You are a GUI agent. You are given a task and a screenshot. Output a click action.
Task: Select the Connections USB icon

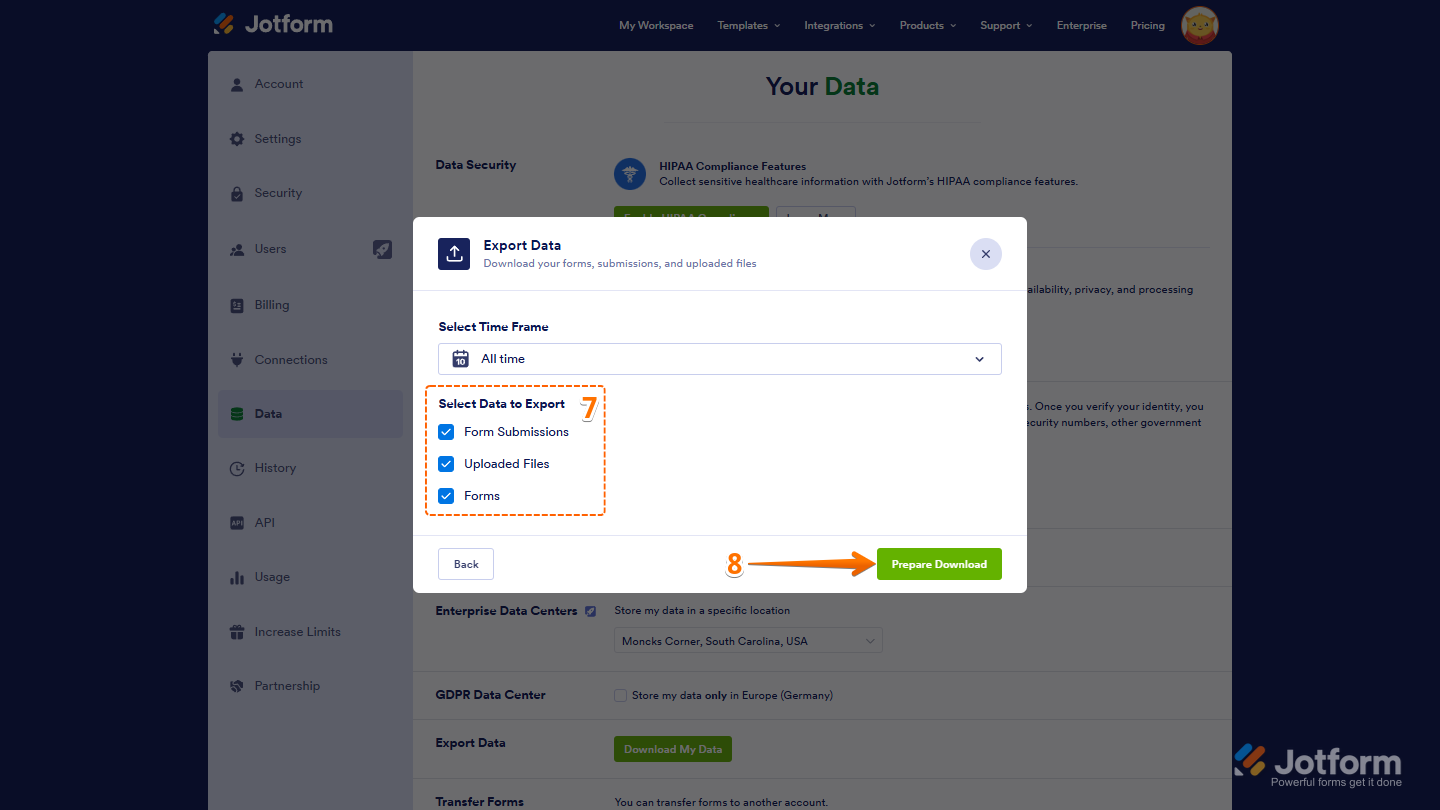click(x=236, y=359)
